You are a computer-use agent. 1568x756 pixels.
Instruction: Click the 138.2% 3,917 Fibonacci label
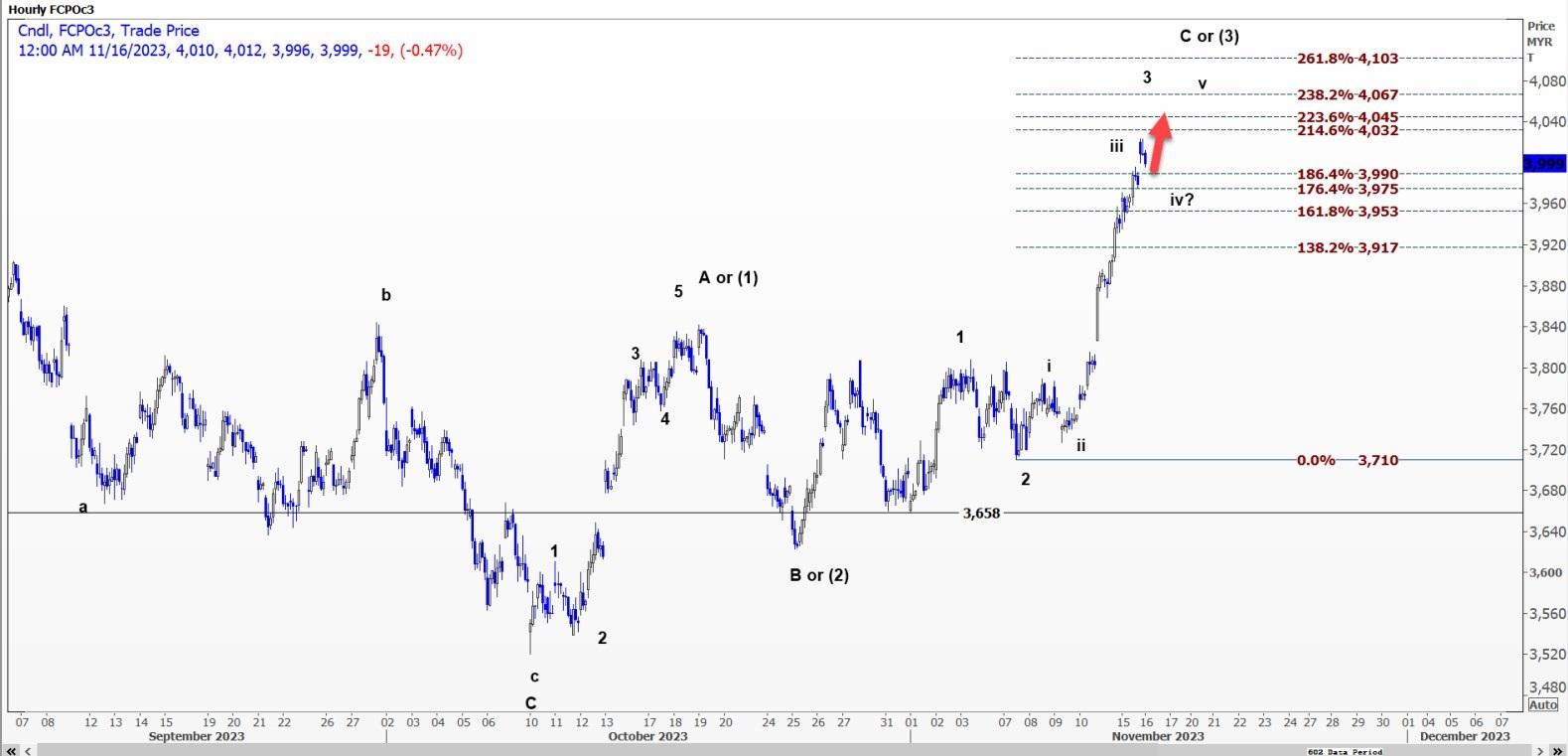tap(1348, 247)
